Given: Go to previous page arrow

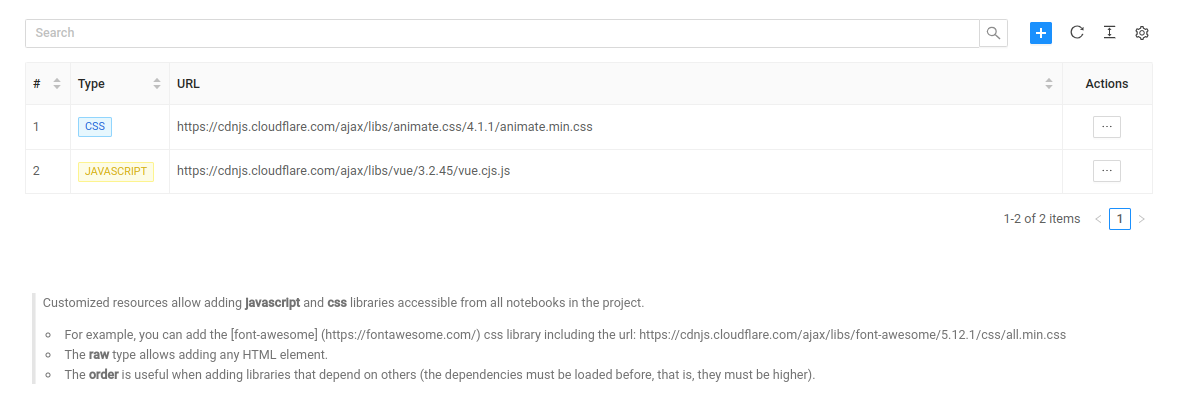Looking at the screenshot, I should pos(1098,219).
